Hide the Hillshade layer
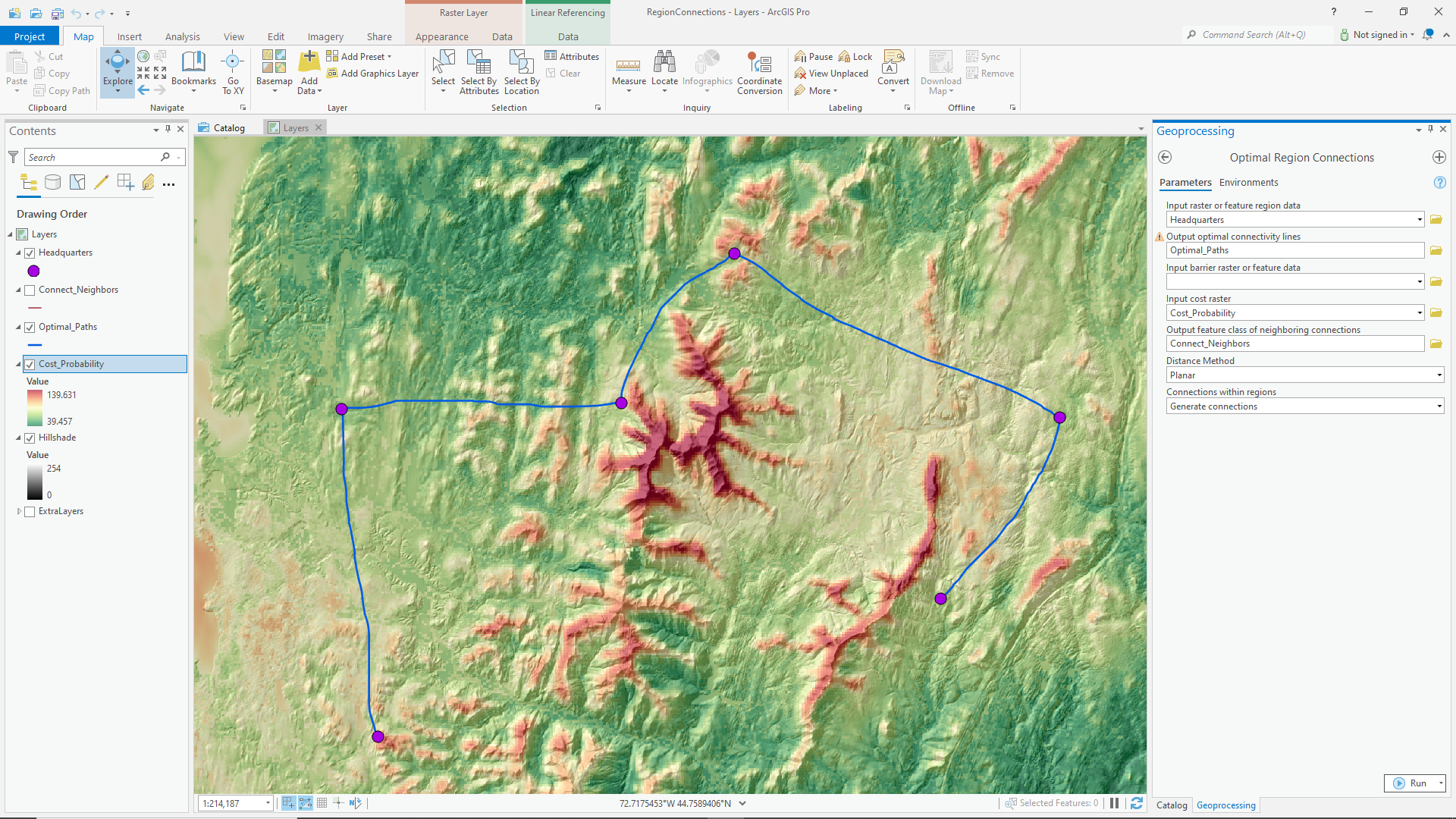This screenshot has height=819, width=1456. click(30, 437)
